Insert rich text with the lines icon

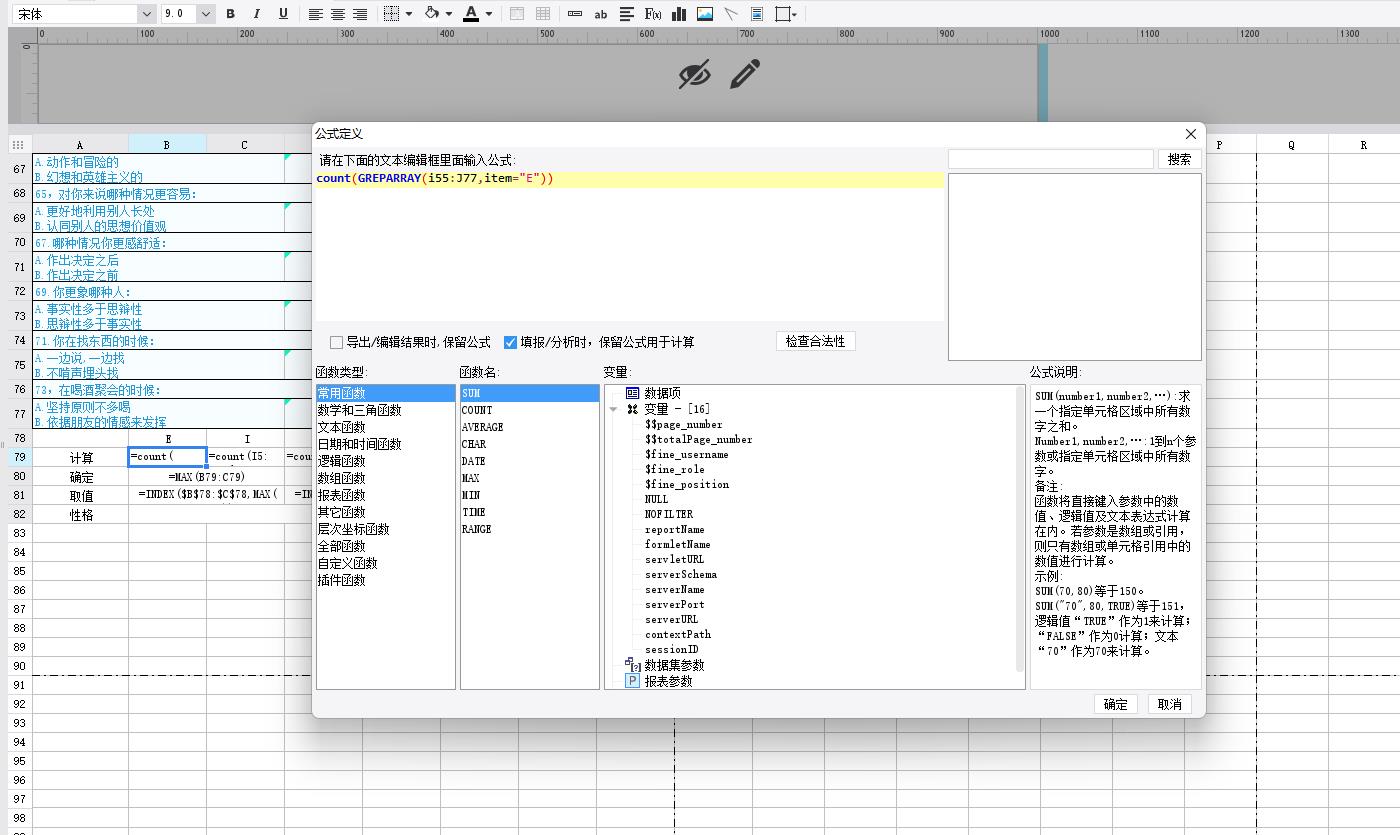point(627,14)
